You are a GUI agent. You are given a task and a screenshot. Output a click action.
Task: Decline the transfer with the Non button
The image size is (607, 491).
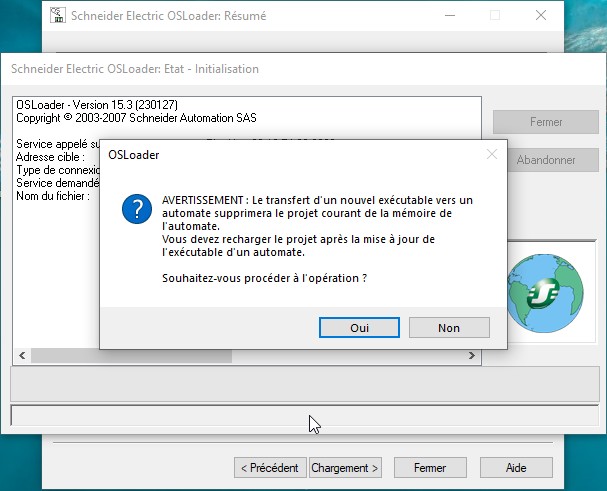pos(449,328)
